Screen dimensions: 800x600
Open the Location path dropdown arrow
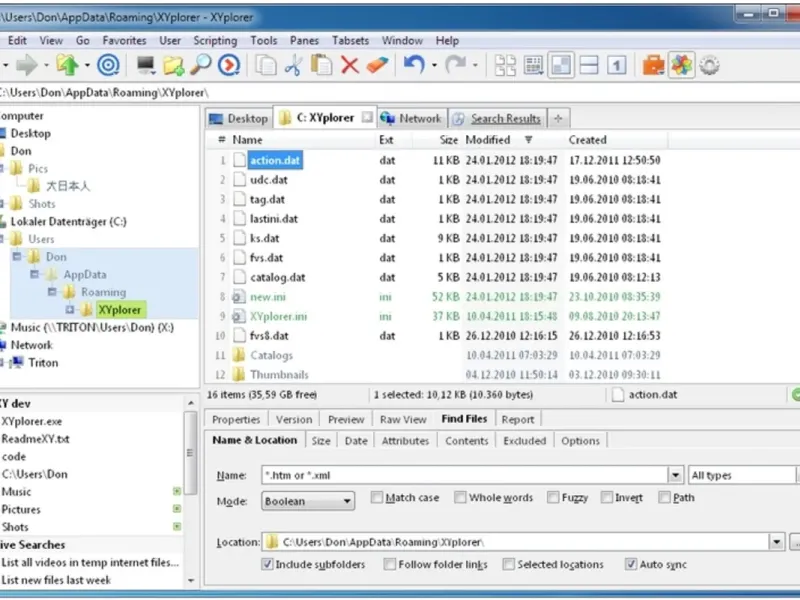point(776,542)
